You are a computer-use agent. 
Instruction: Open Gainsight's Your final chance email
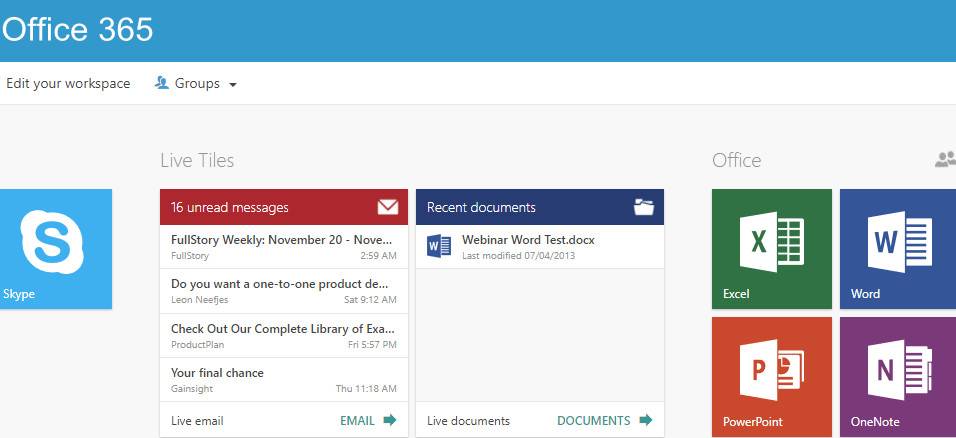click(x=283, y=379)
